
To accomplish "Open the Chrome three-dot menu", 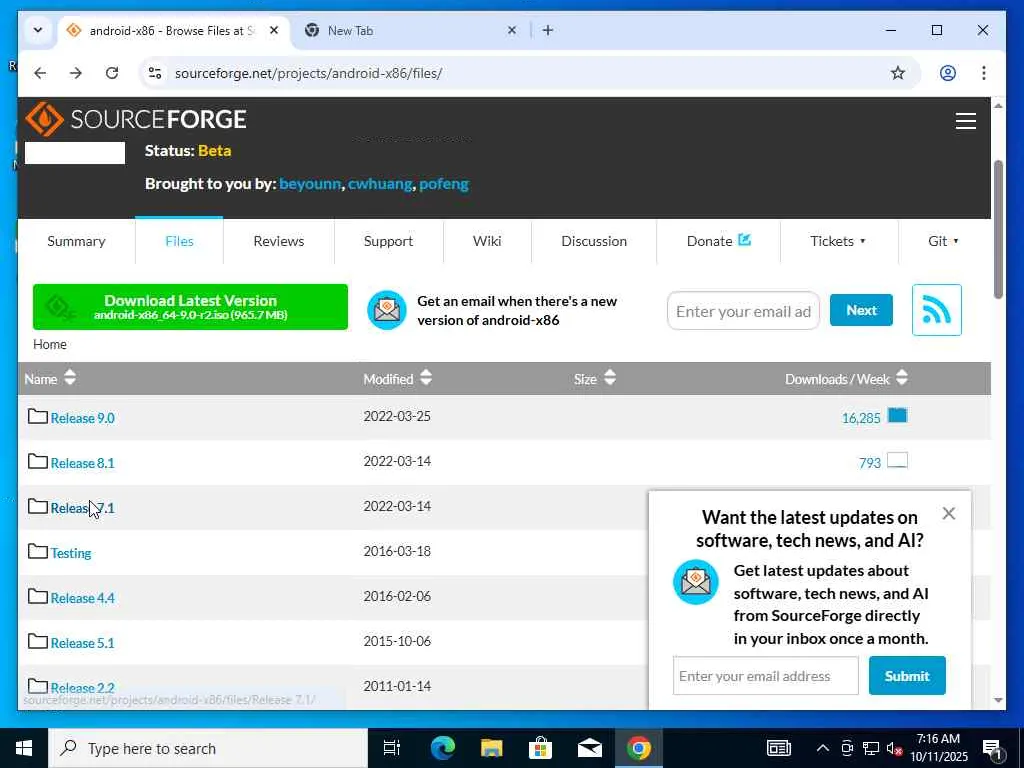I will click(984, 73).
